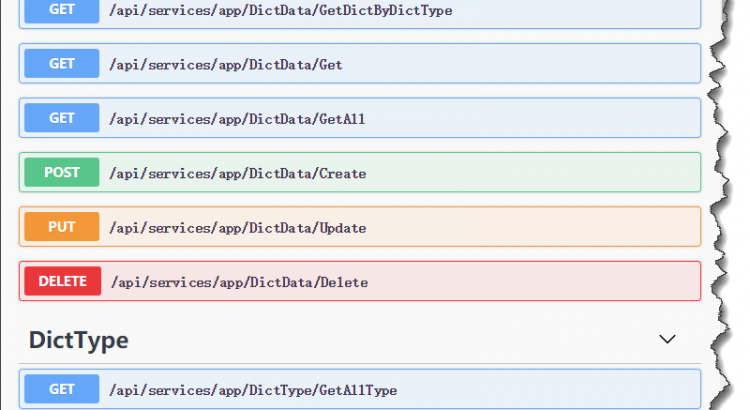Click the red DELETE method badge
Screen dimensions: 750x410
62,282
